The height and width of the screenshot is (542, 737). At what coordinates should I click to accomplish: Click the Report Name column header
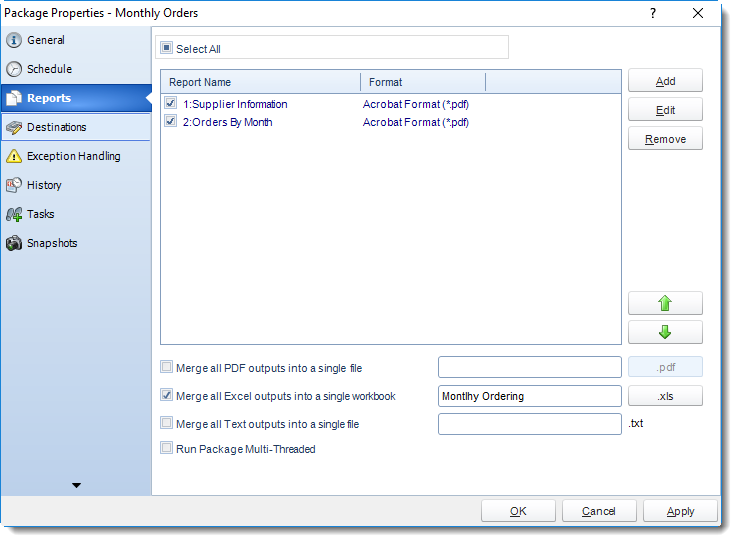coord(261,82)
